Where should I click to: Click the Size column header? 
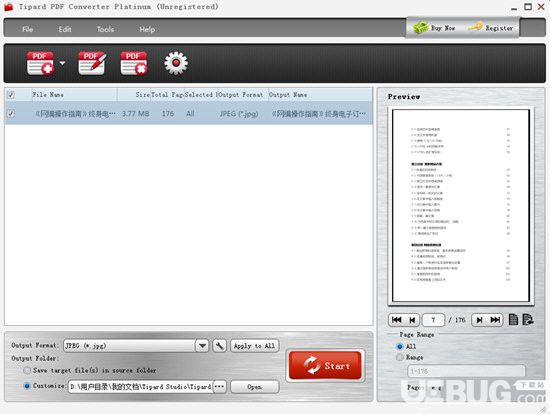(x=134, y=95)
